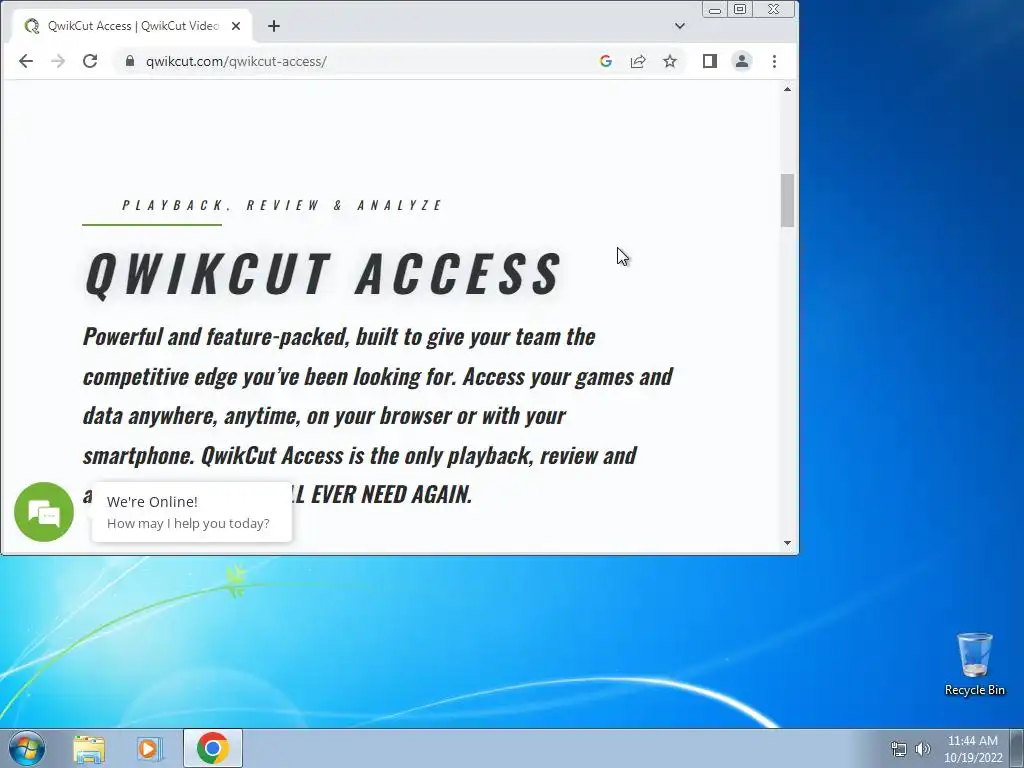Screen dimensions: 1024x768
Task: Click the browser forward arrow
Action: [58, 61]
